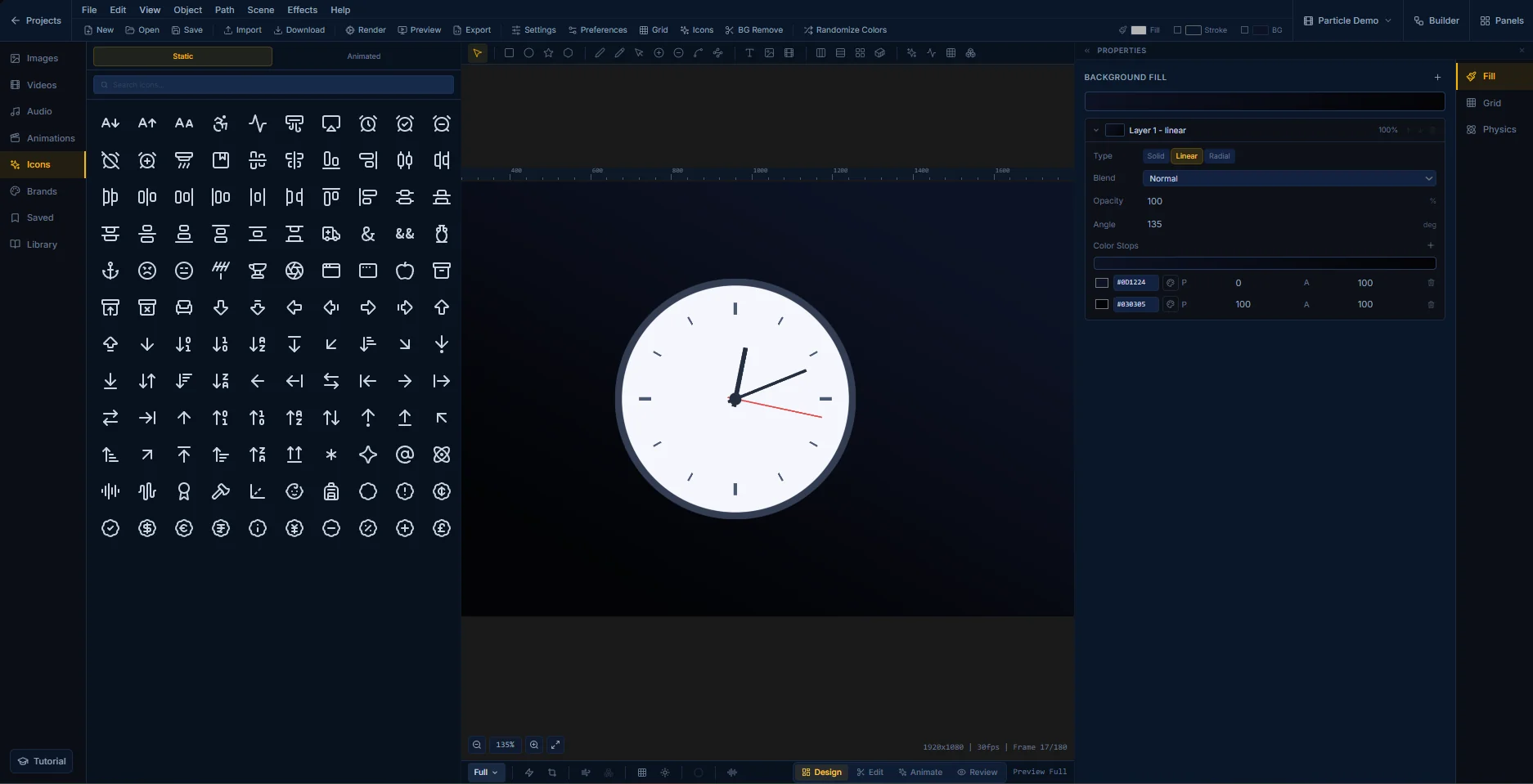Screen dimensions: 1533x784
Task: Open the Particle Demo project dropdown
Action: tap(1347, 20)
